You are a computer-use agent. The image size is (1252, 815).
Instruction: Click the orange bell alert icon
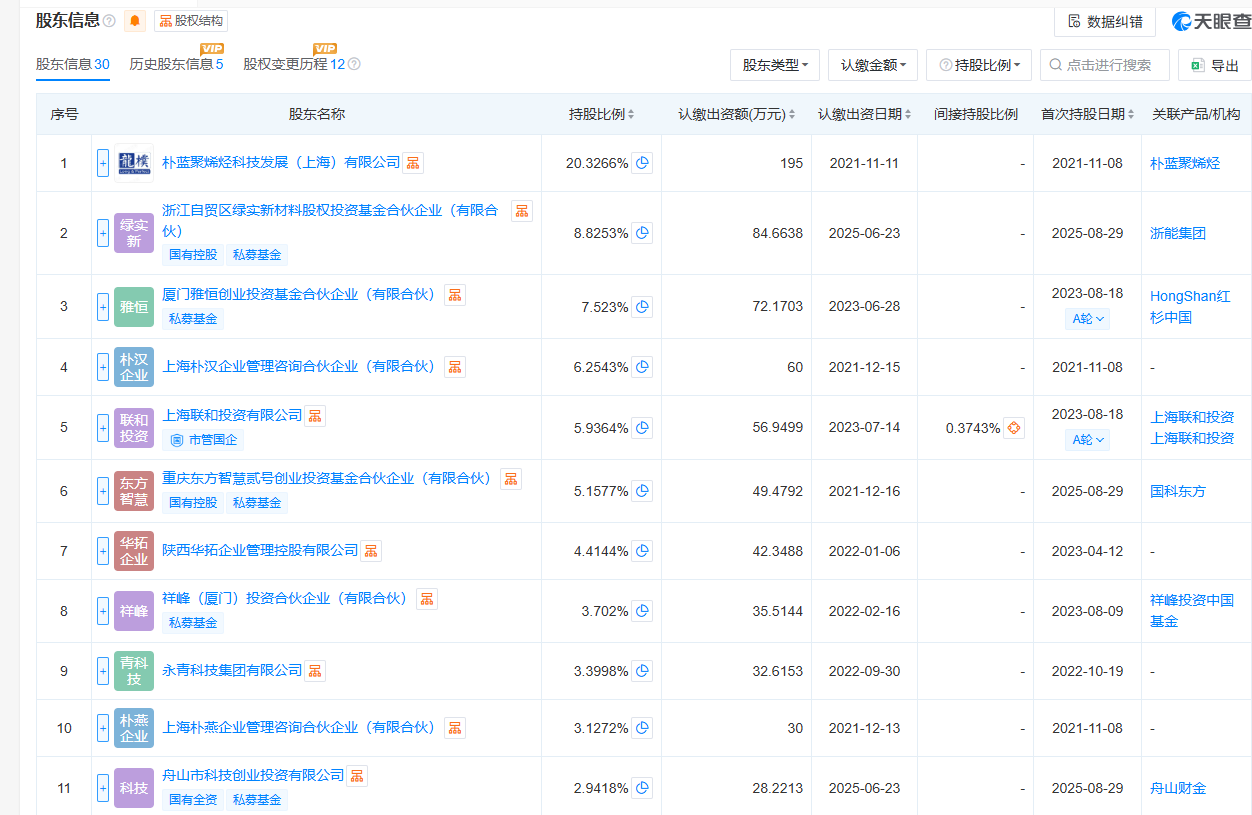[135, 21]
